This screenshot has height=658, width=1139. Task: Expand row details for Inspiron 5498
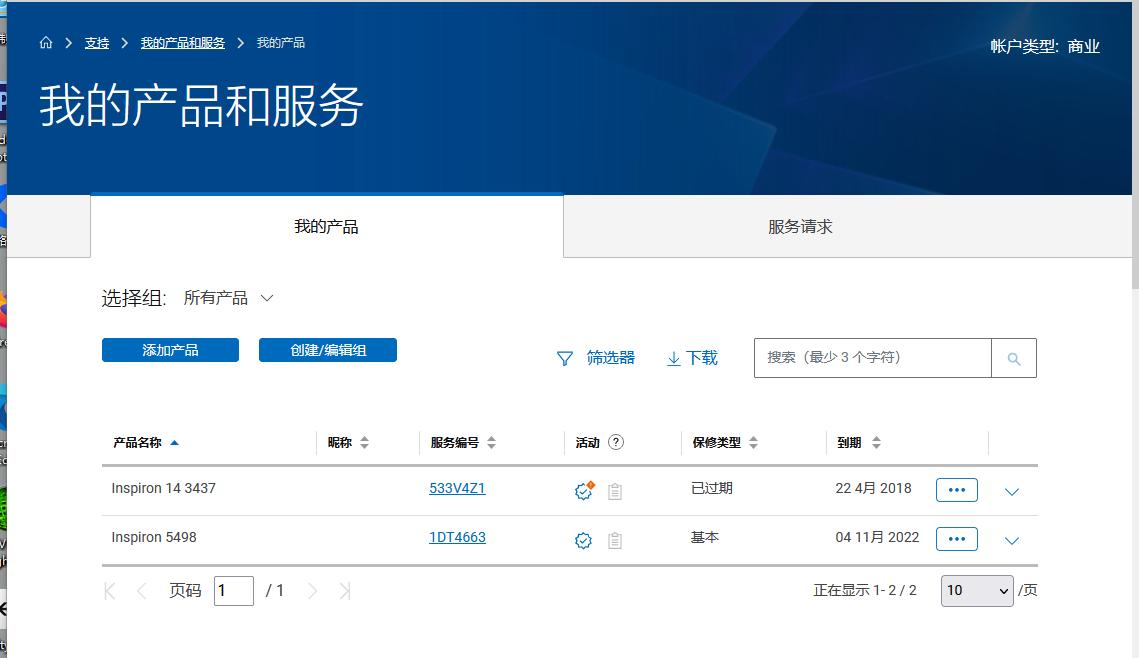(x=1011, y=540)
